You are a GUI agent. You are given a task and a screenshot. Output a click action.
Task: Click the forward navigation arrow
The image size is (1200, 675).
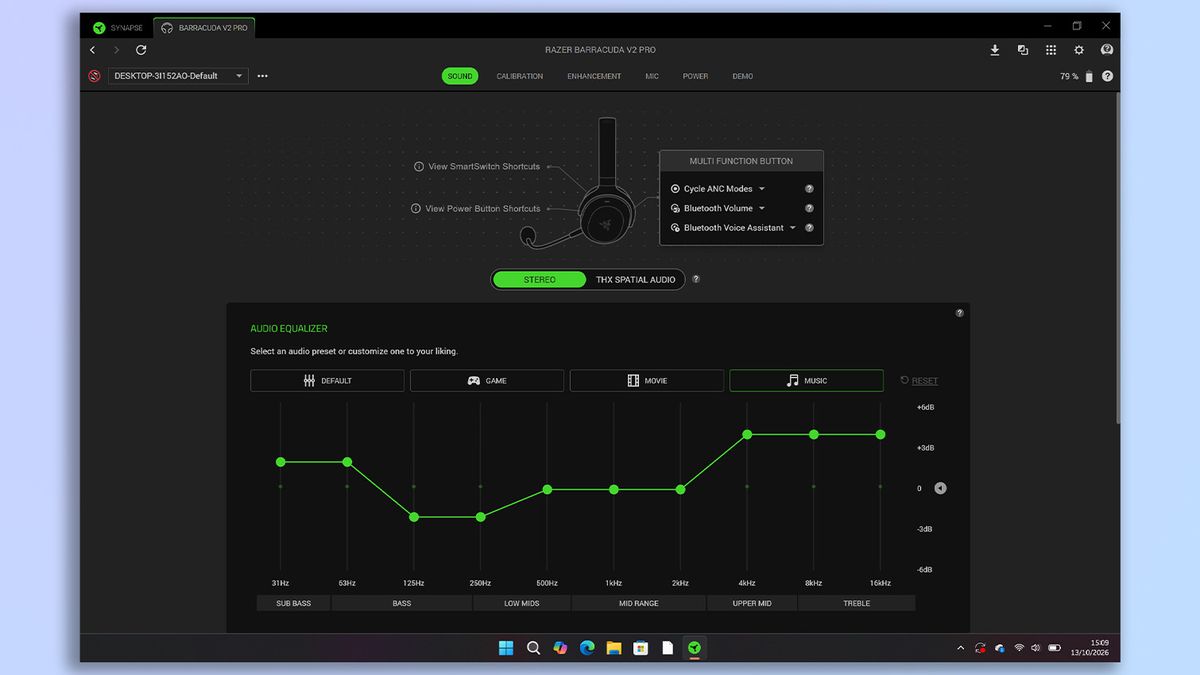pyautogui.click(x=116, y=50)
